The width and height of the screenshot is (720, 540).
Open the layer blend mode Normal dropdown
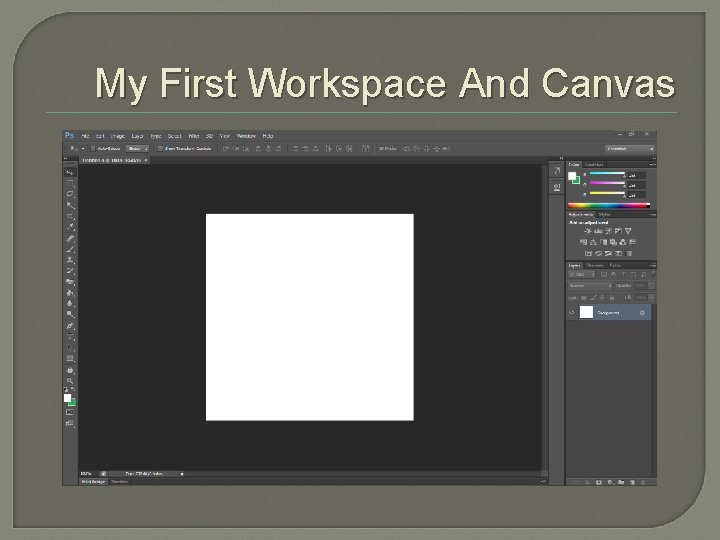pyautogui.click(x=590, y=286)
